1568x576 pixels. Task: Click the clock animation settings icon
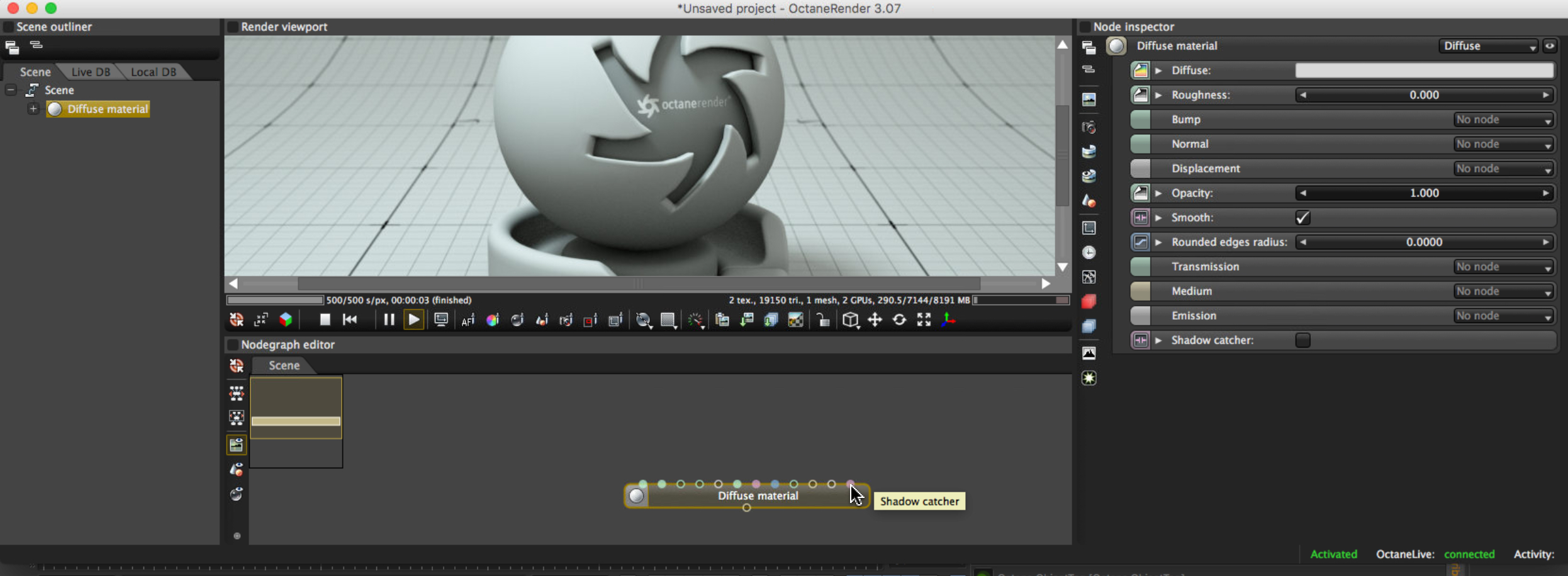pyautogui.click(x=1089, y=252)
